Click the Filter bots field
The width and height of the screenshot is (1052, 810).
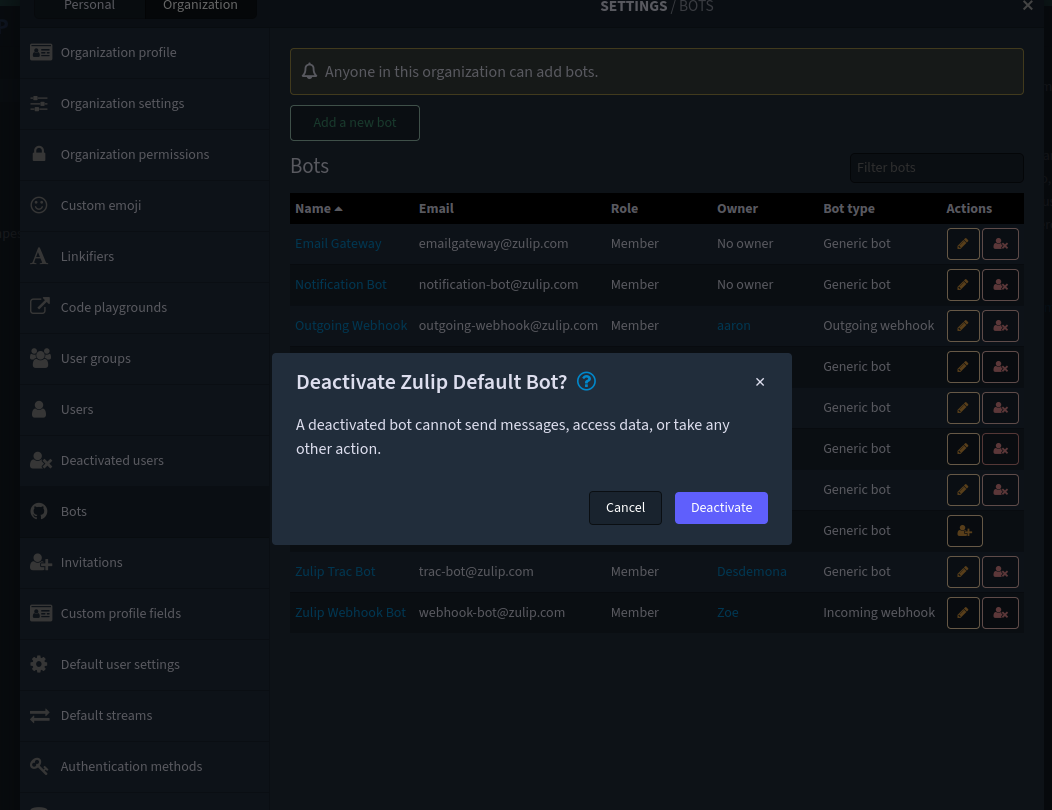936,167
